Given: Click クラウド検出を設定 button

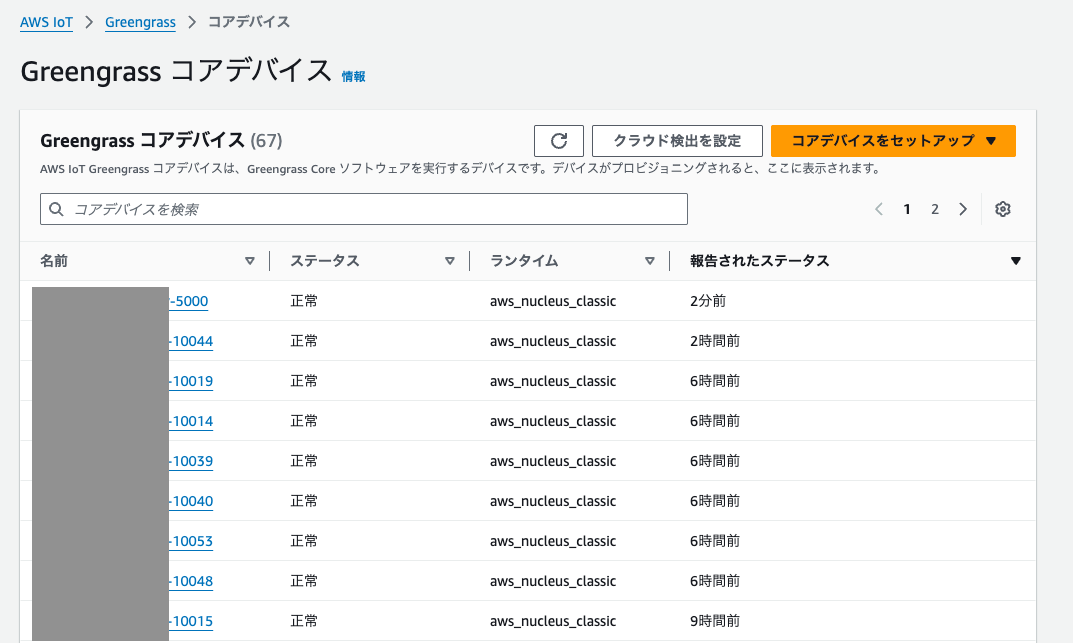Looking at the screenshot, I should pos(677,141).
